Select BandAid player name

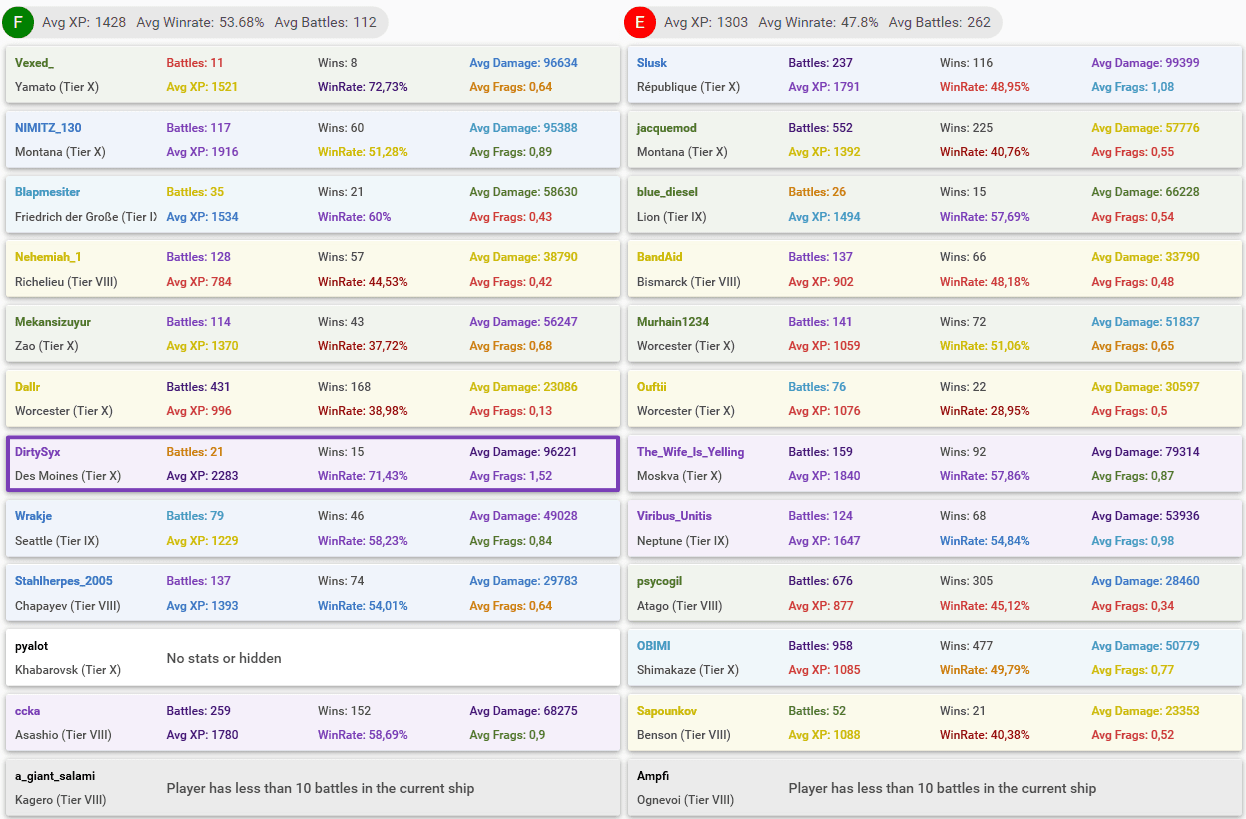click(x=660, y=257)
